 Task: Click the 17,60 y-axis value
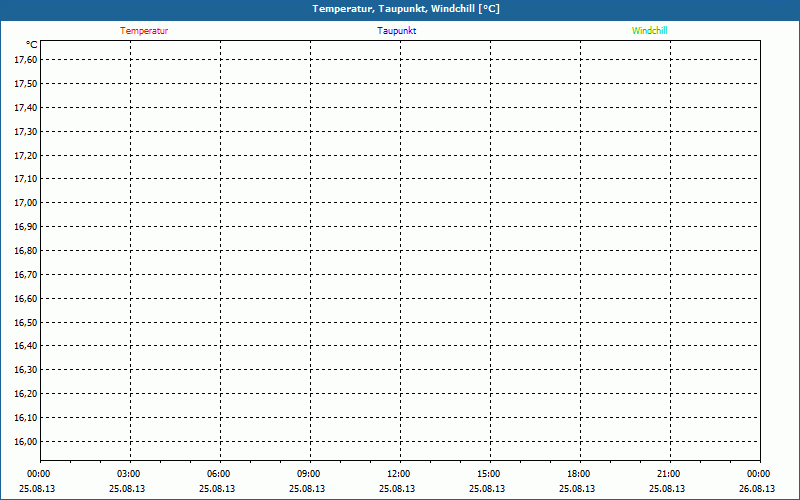26,60
